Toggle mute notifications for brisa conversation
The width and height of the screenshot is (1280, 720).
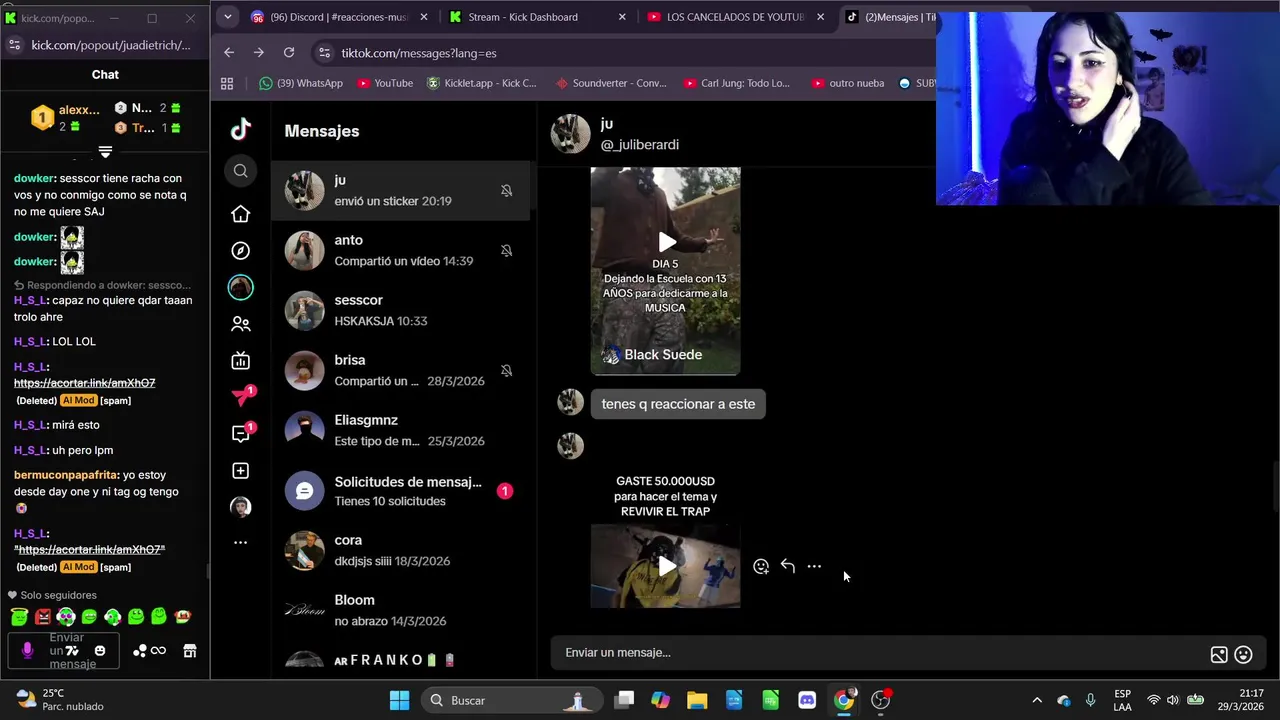click(x=507, y=371)
